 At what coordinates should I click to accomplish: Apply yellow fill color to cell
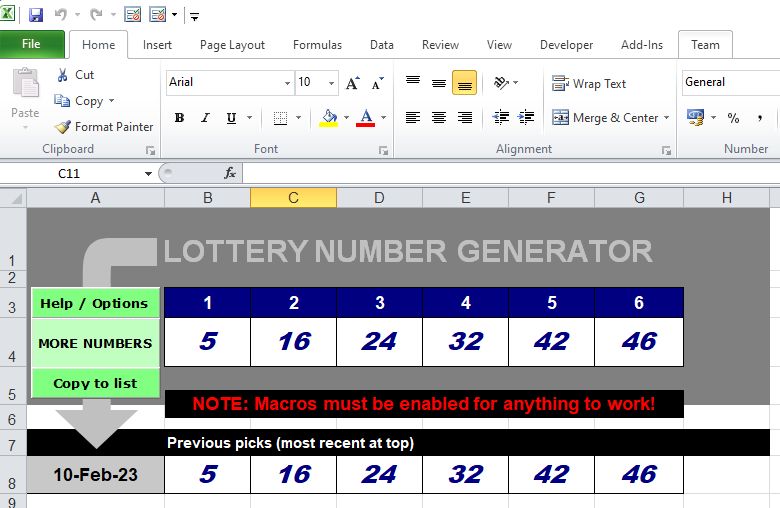[x=329, y=118]
